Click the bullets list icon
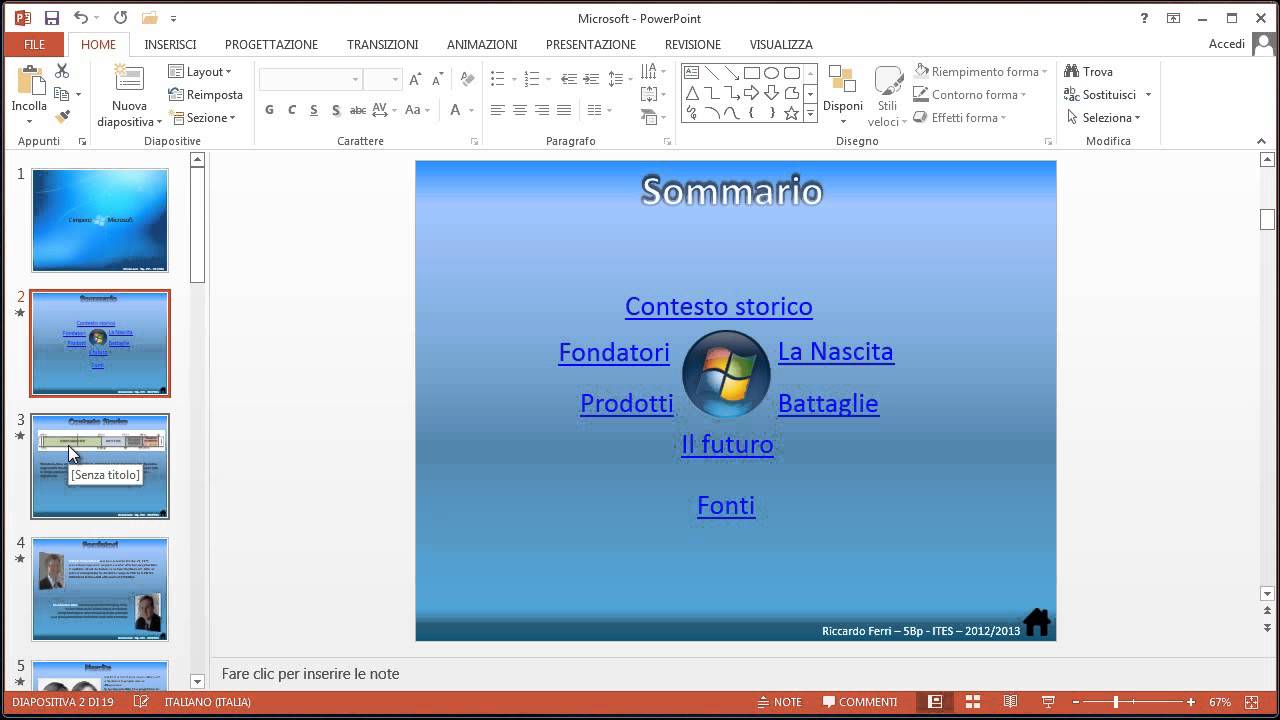 click(x=497, y=79)
